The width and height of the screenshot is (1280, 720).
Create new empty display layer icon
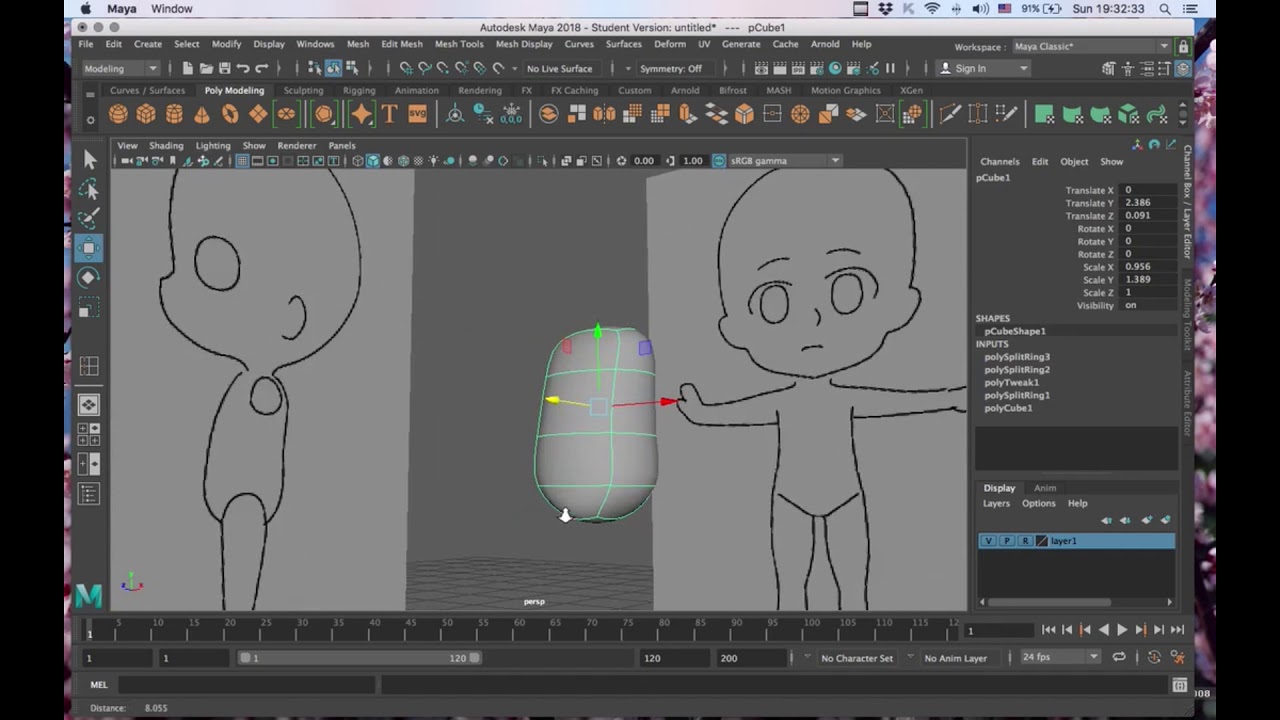click(1146, 520)
